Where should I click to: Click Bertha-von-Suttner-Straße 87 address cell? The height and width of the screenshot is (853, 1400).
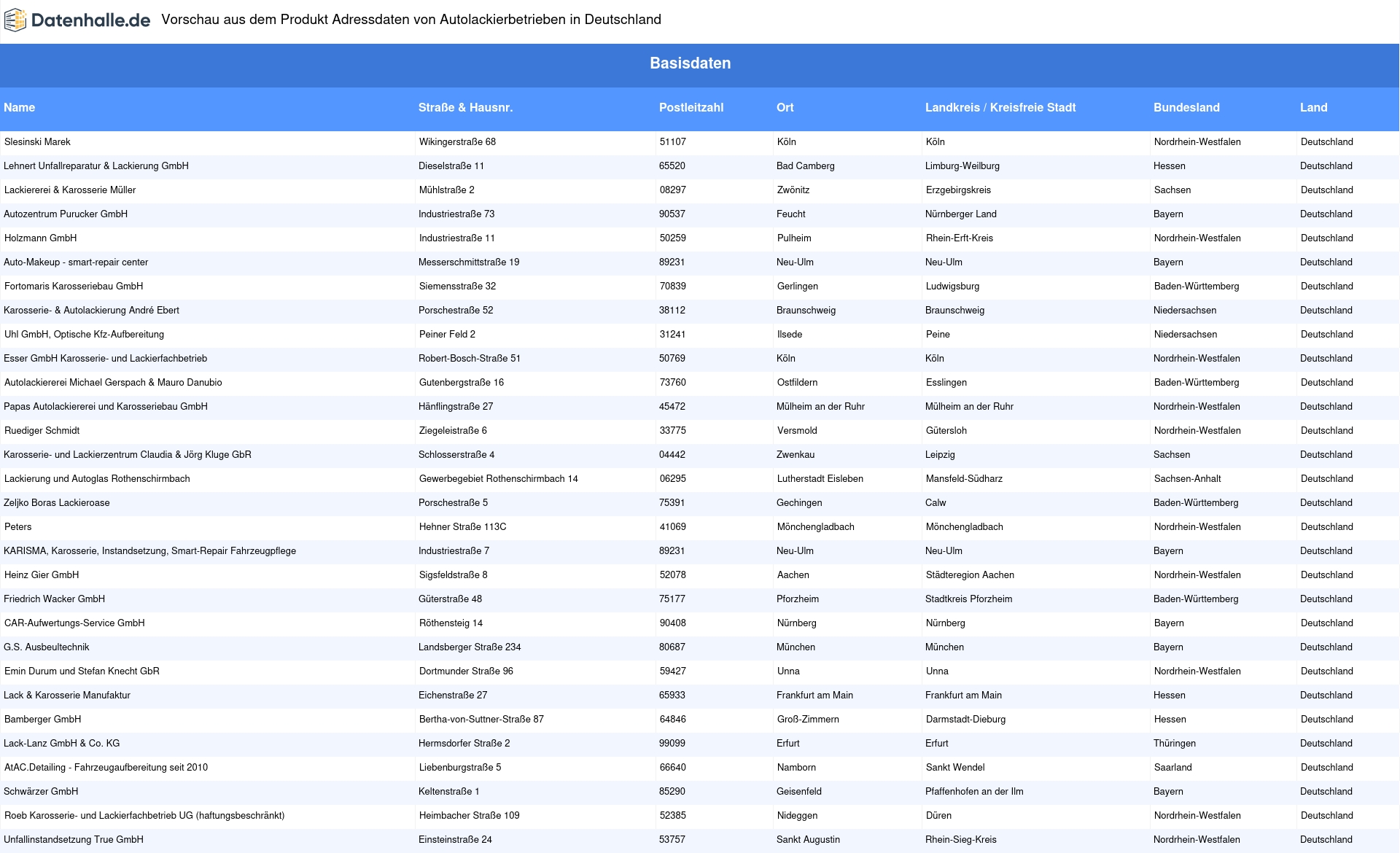tap(481, 720)
